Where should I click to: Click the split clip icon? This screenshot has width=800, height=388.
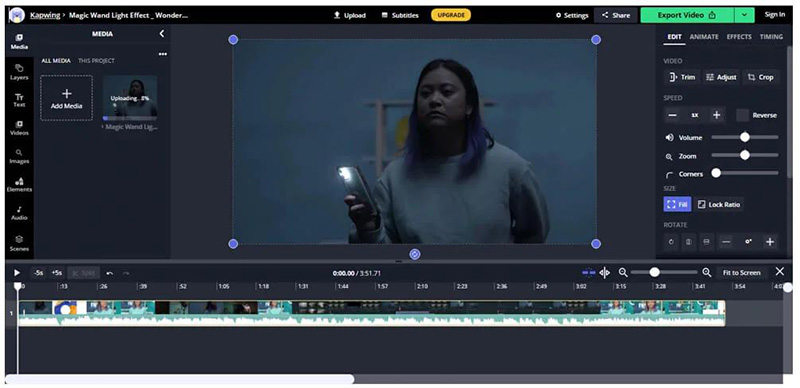[x=605, y=273]
